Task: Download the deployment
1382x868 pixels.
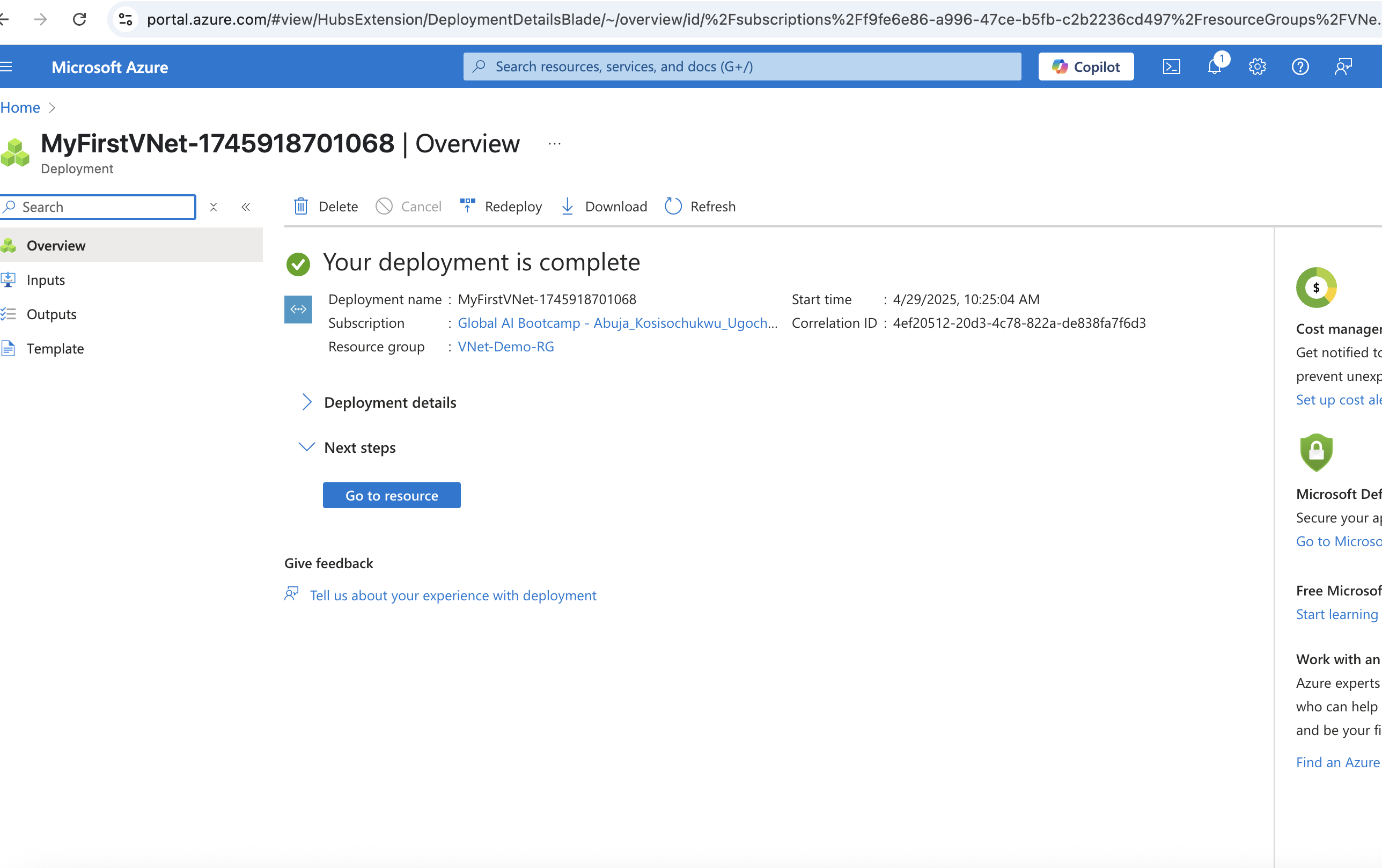Action: coord(603,206)
